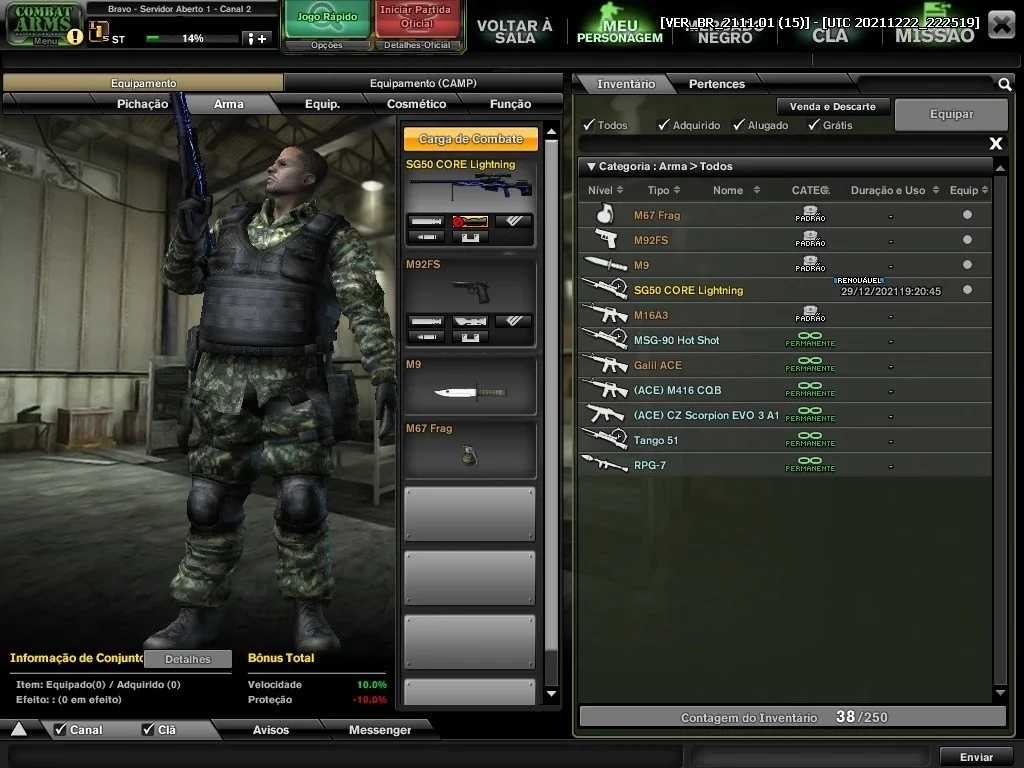
Task: Select the M92FS pistol icon in inventory
Action: tap(607, 239)
